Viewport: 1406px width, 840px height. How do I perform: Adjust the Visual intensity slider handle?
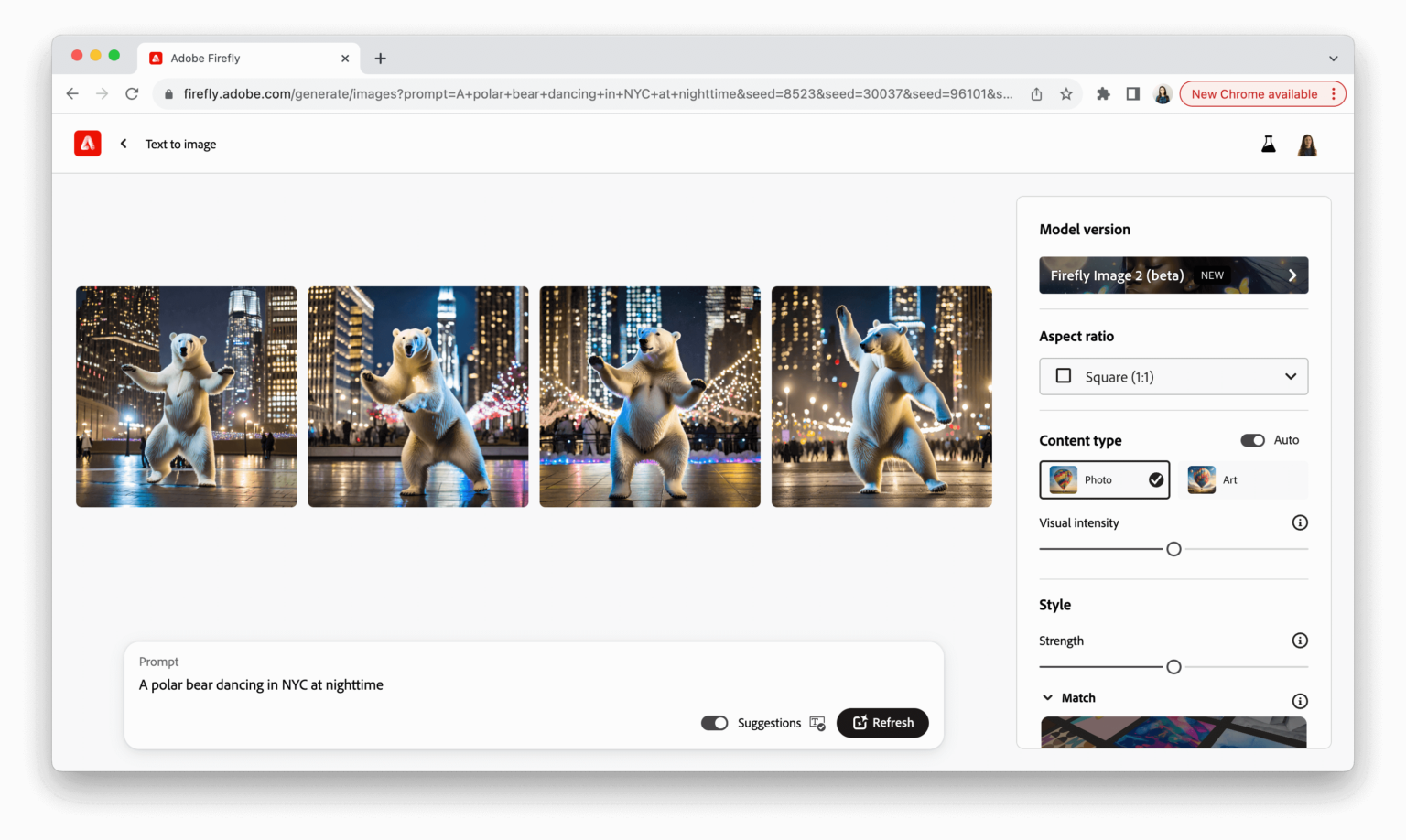coord(1173,548)
